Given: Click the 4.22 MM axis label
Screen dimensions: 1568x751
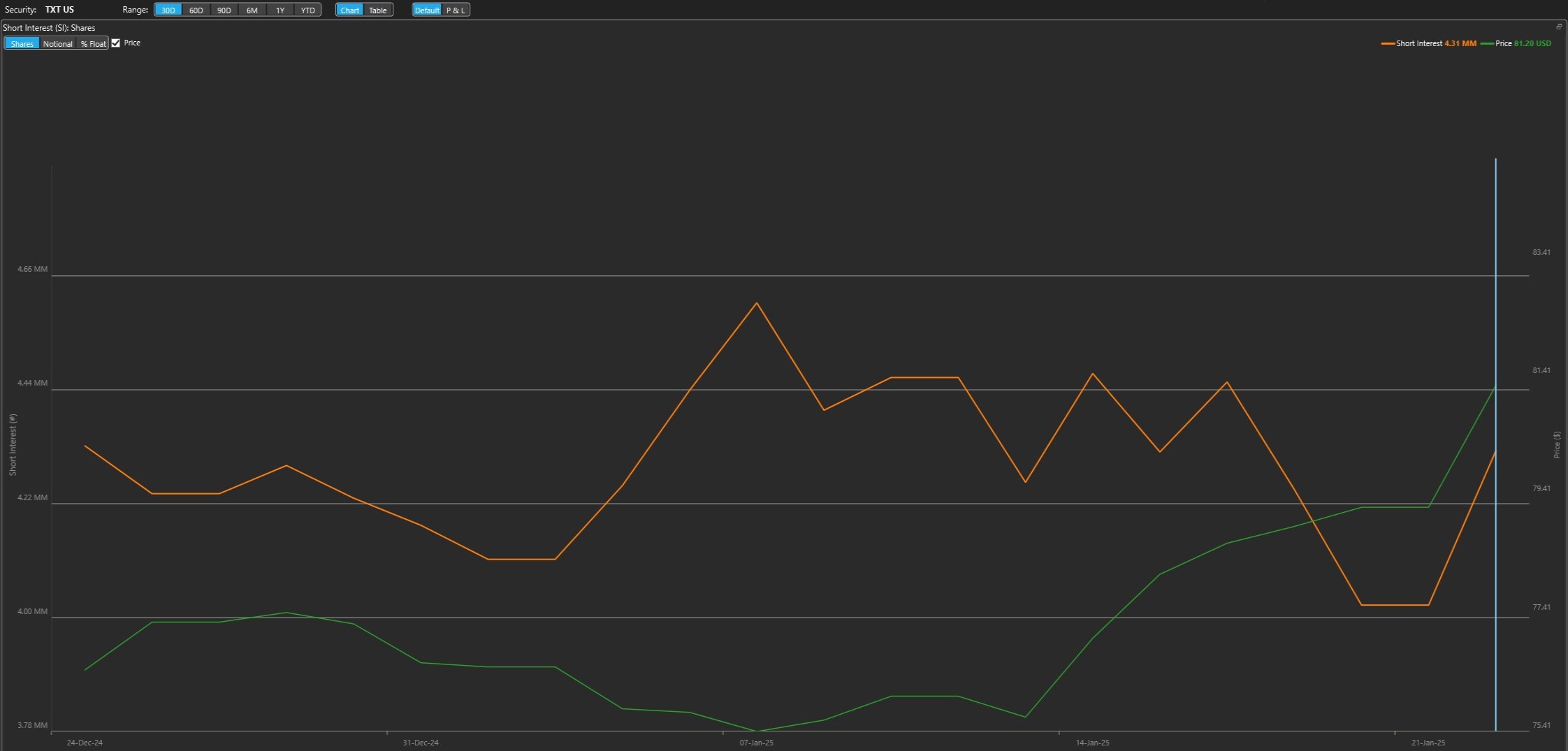Looking at the screenshot, I should [33, 497].
